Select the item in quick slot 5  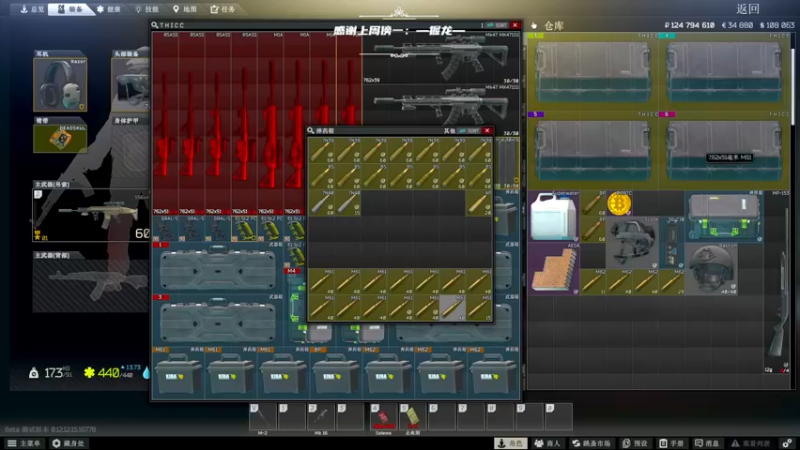(412, 417)
